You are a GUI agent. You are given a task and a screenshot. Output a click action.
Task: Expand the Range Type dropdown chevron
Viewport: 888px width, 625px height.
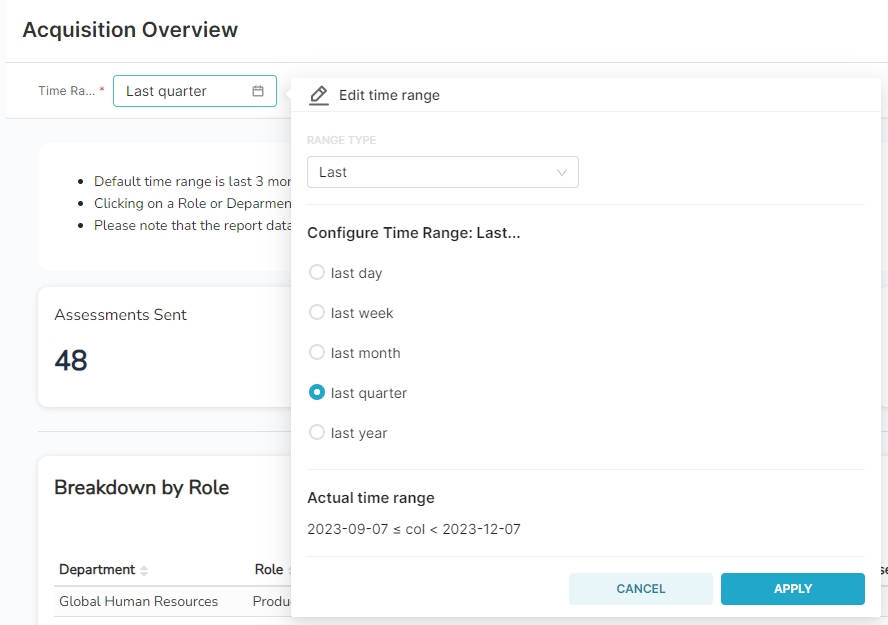562,172
